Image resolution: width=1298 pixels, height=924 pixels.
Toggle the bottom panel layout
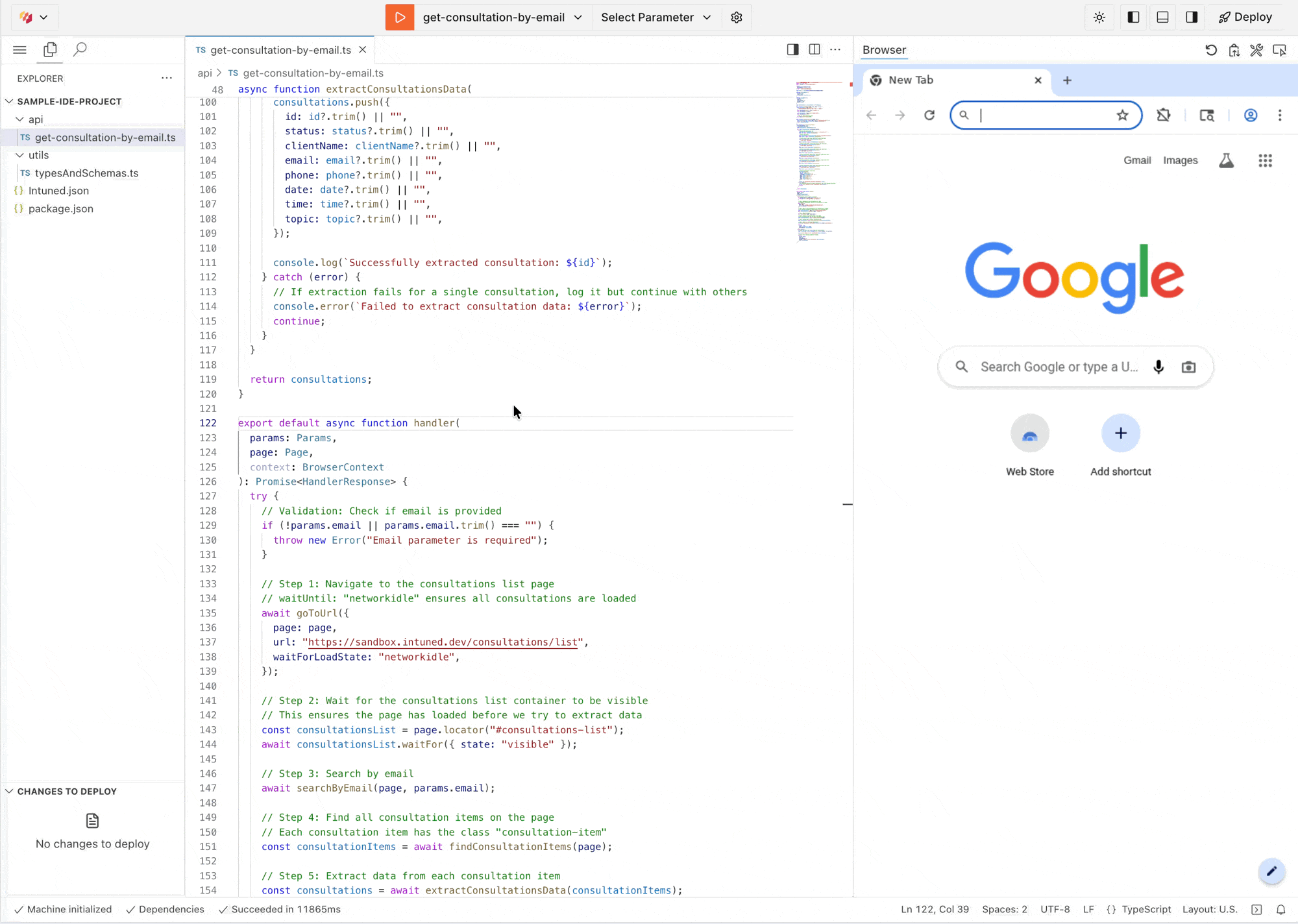[1162, 18]
